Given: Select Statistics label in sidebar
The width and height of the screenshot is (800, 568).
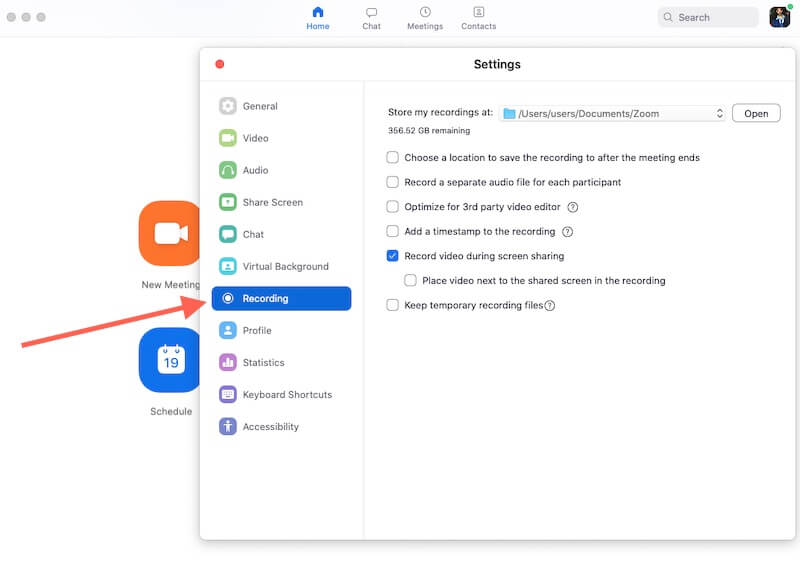Looking at the screenshot, I should click(264, 363).
